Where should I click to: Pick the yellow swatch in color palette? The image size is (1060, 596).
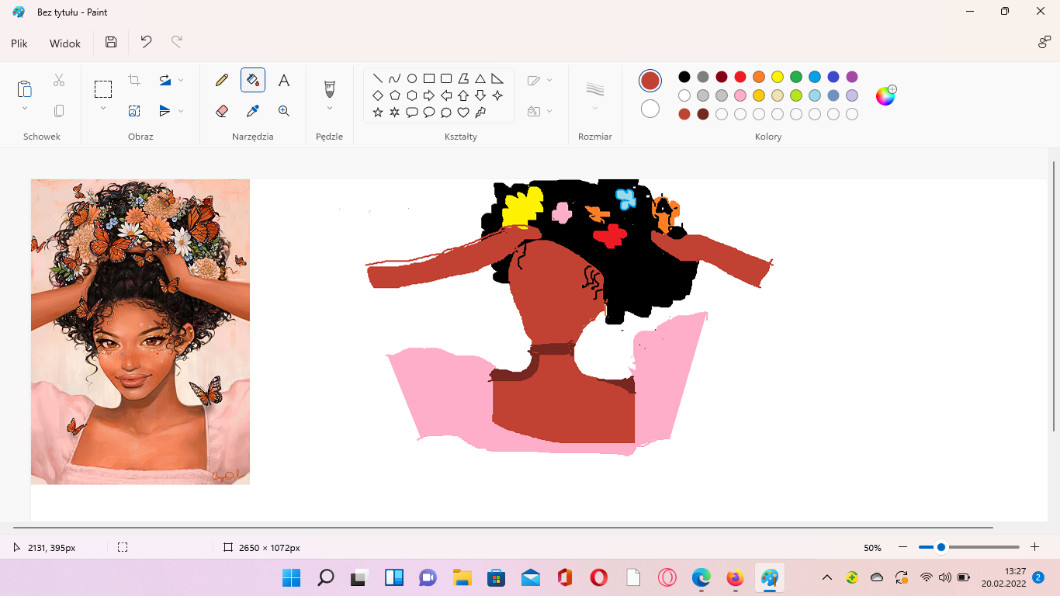pyautogui.click(x=777, y=77)
